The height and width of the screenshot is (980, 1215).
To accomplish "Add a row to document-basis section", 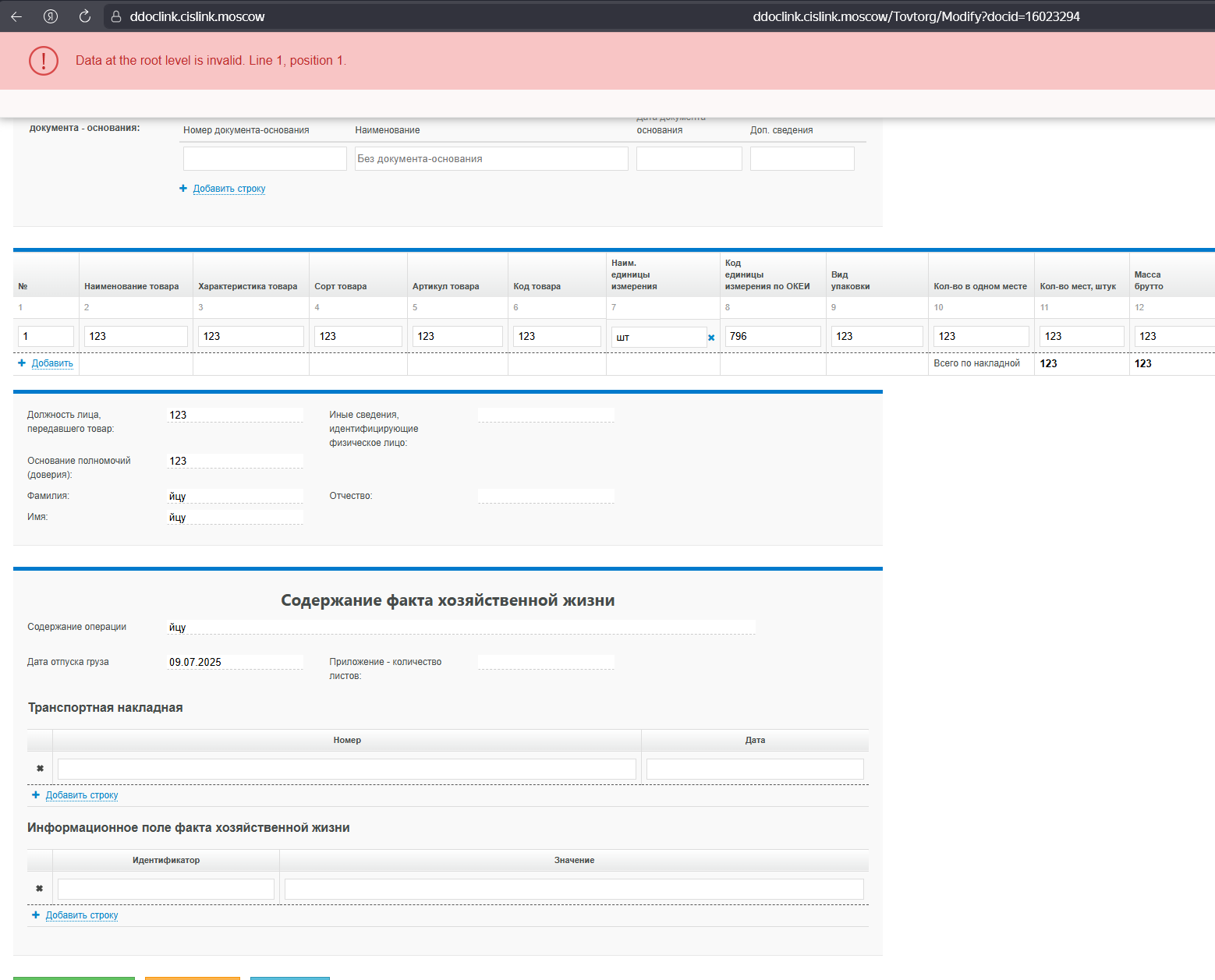I will click(229, 189).
